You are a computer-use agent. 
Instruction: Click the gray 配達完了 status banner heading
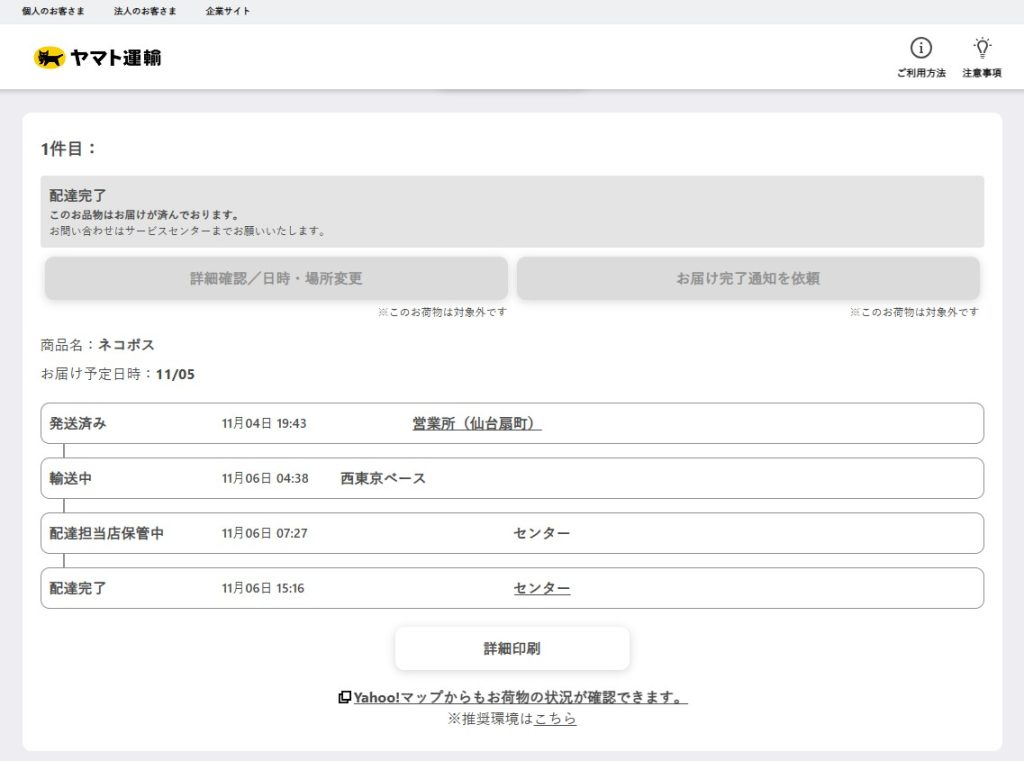(78, 196)
